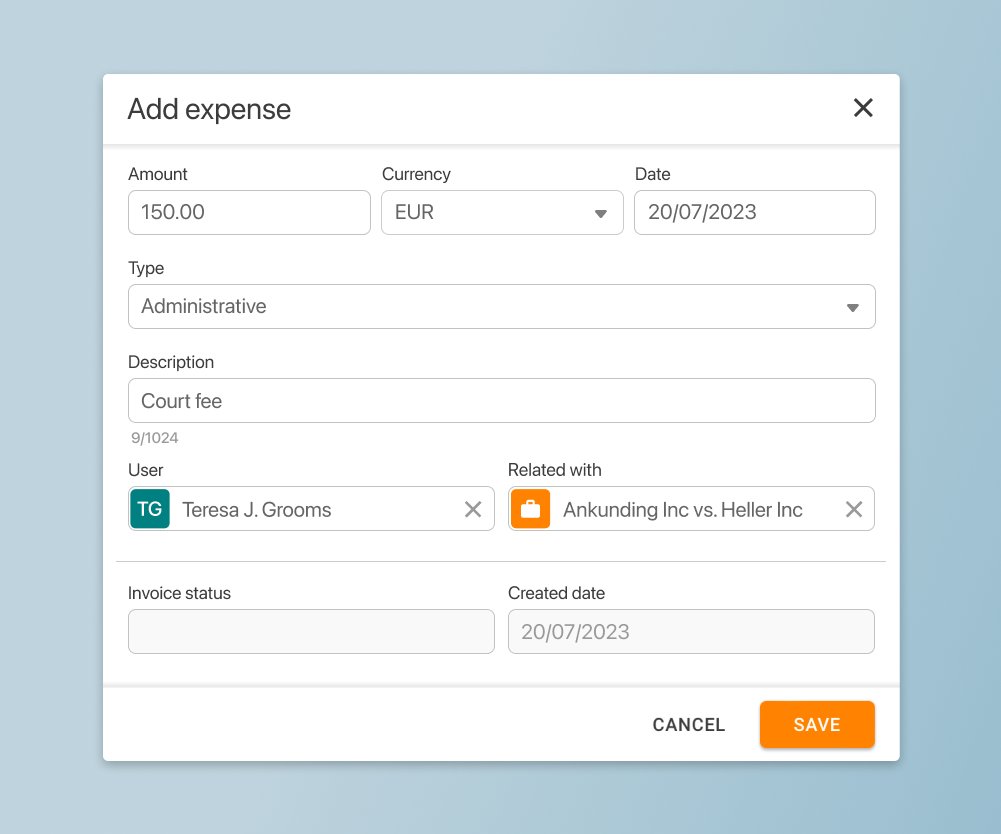The image size is (1001, 834).
Task: Click the Type dropdown arrow
Action: point(852,308)
